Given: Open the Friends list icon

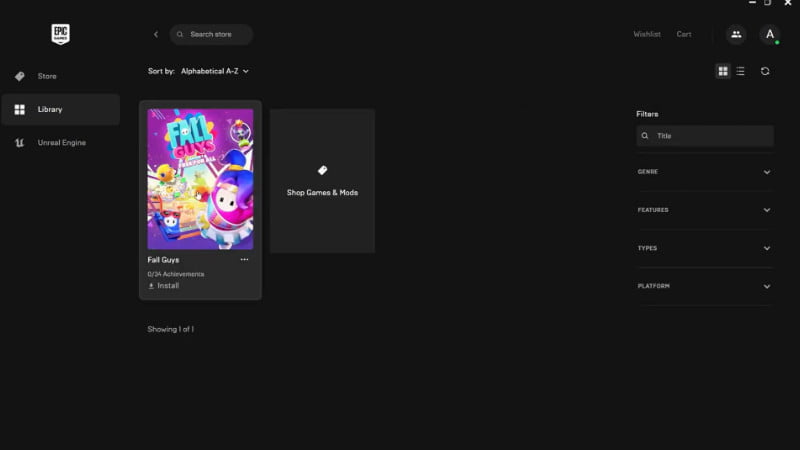Looking at the screenshot, I should (x=736, y=34).
